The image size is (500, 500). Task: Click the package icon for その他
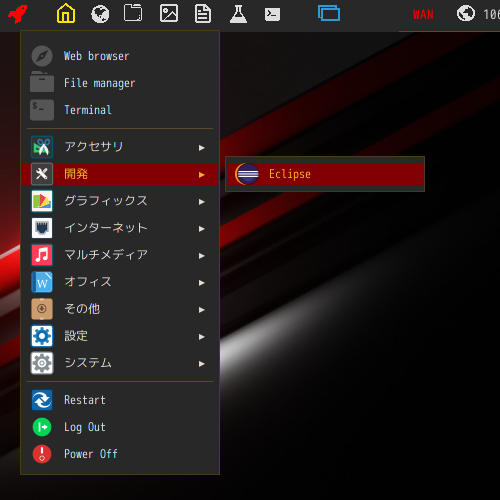point(42,309)
